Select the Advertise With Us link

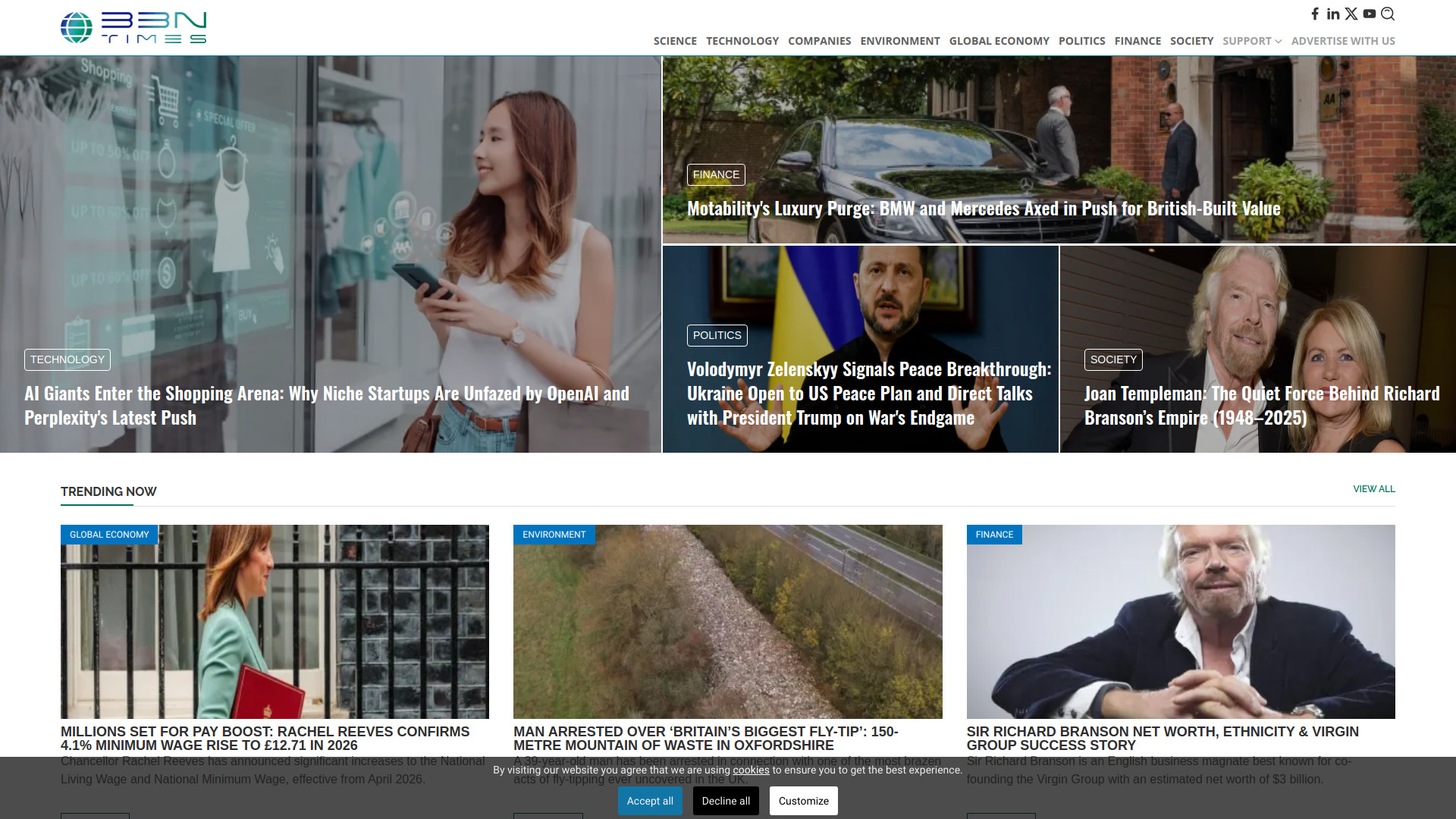click(x=1342, y=41)
